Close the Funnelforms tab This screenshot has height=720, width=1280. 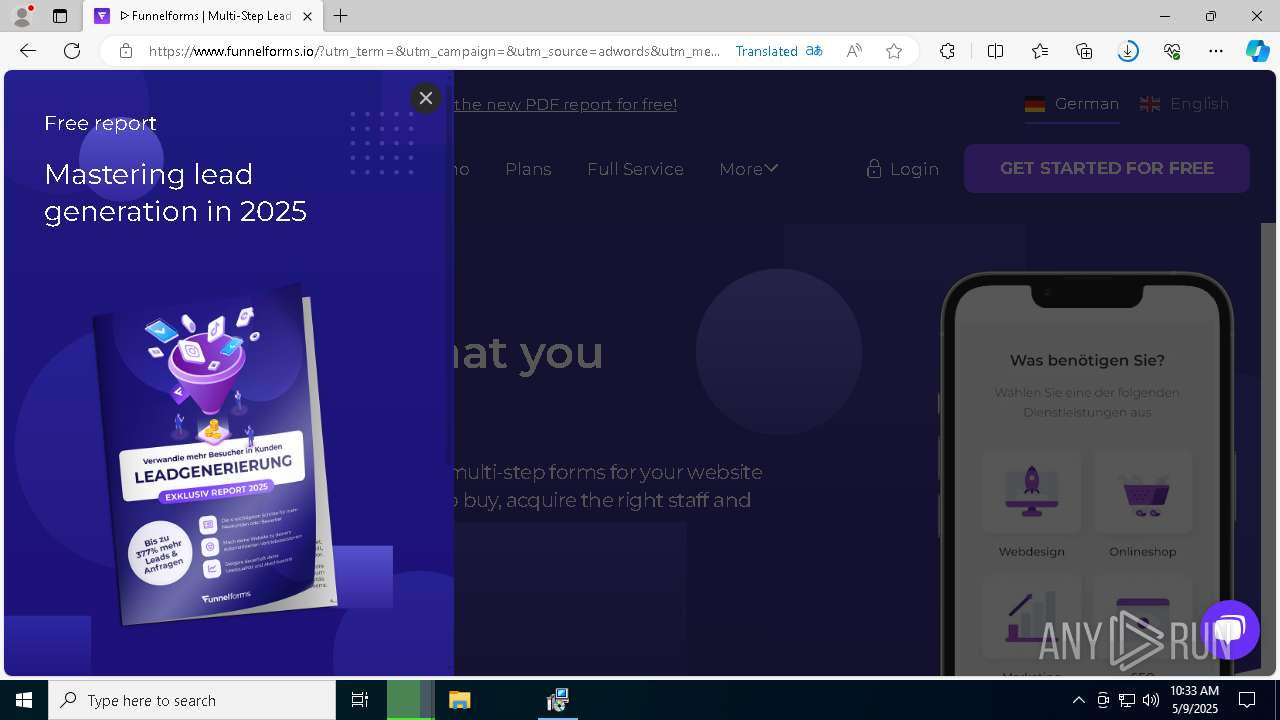click(x=307, y=16)
